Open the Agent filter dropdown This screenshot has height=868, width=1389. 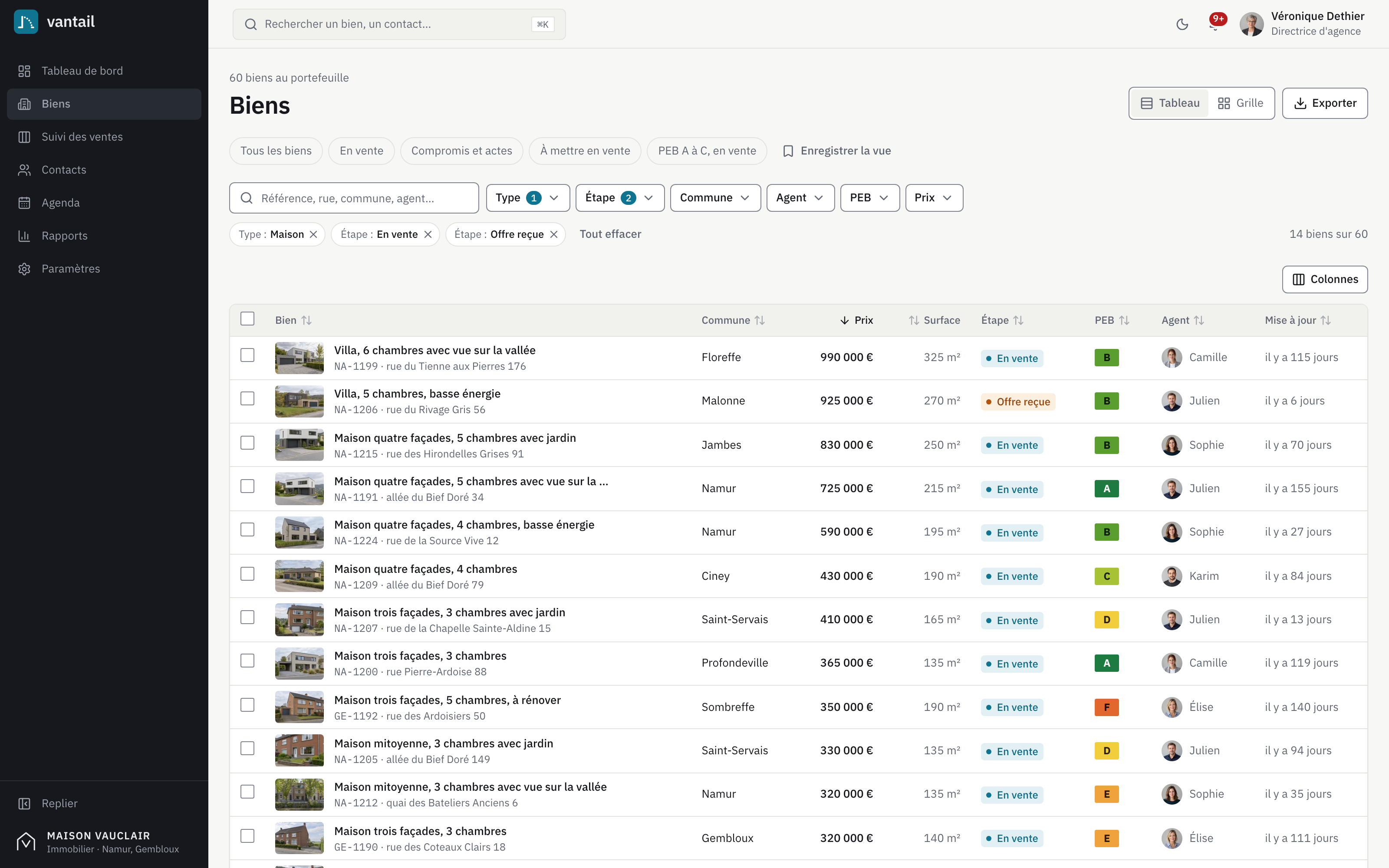coord(800,198)
